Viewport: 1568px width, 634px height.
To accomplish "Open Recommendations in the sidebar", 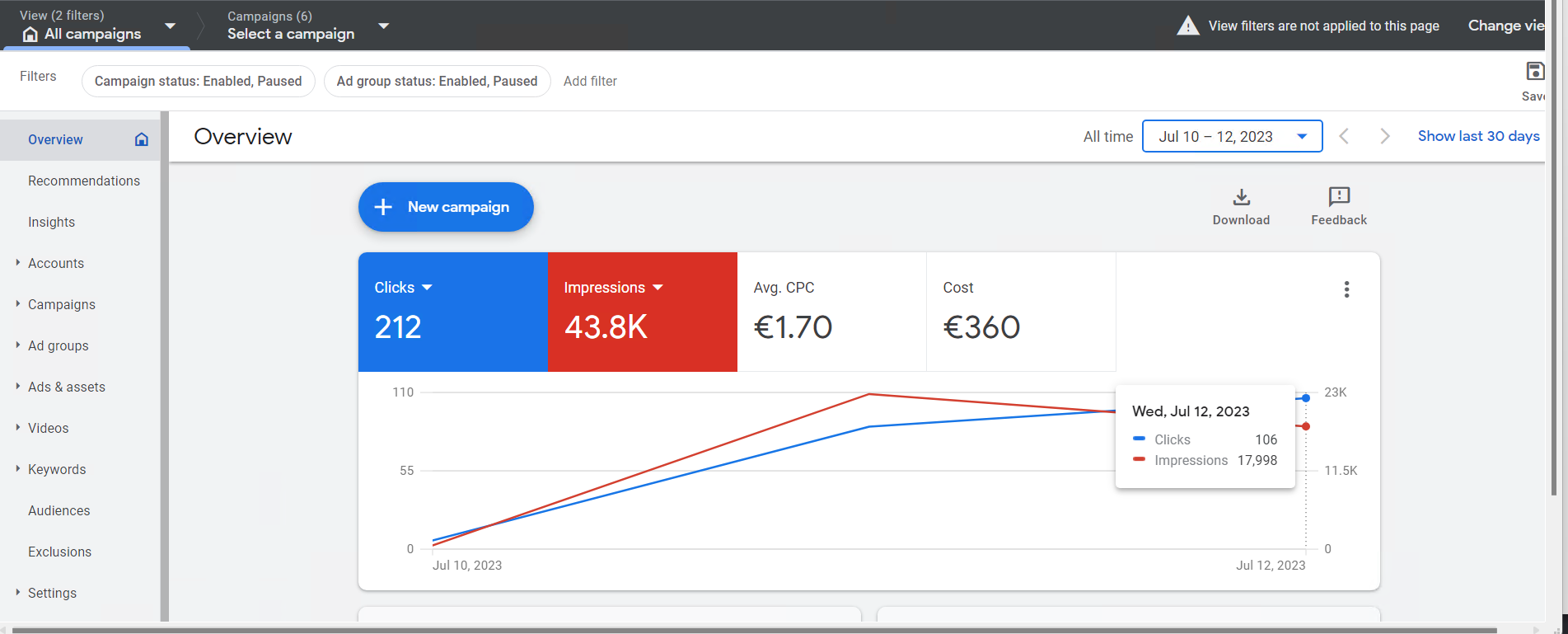I will tap(84, 181).
